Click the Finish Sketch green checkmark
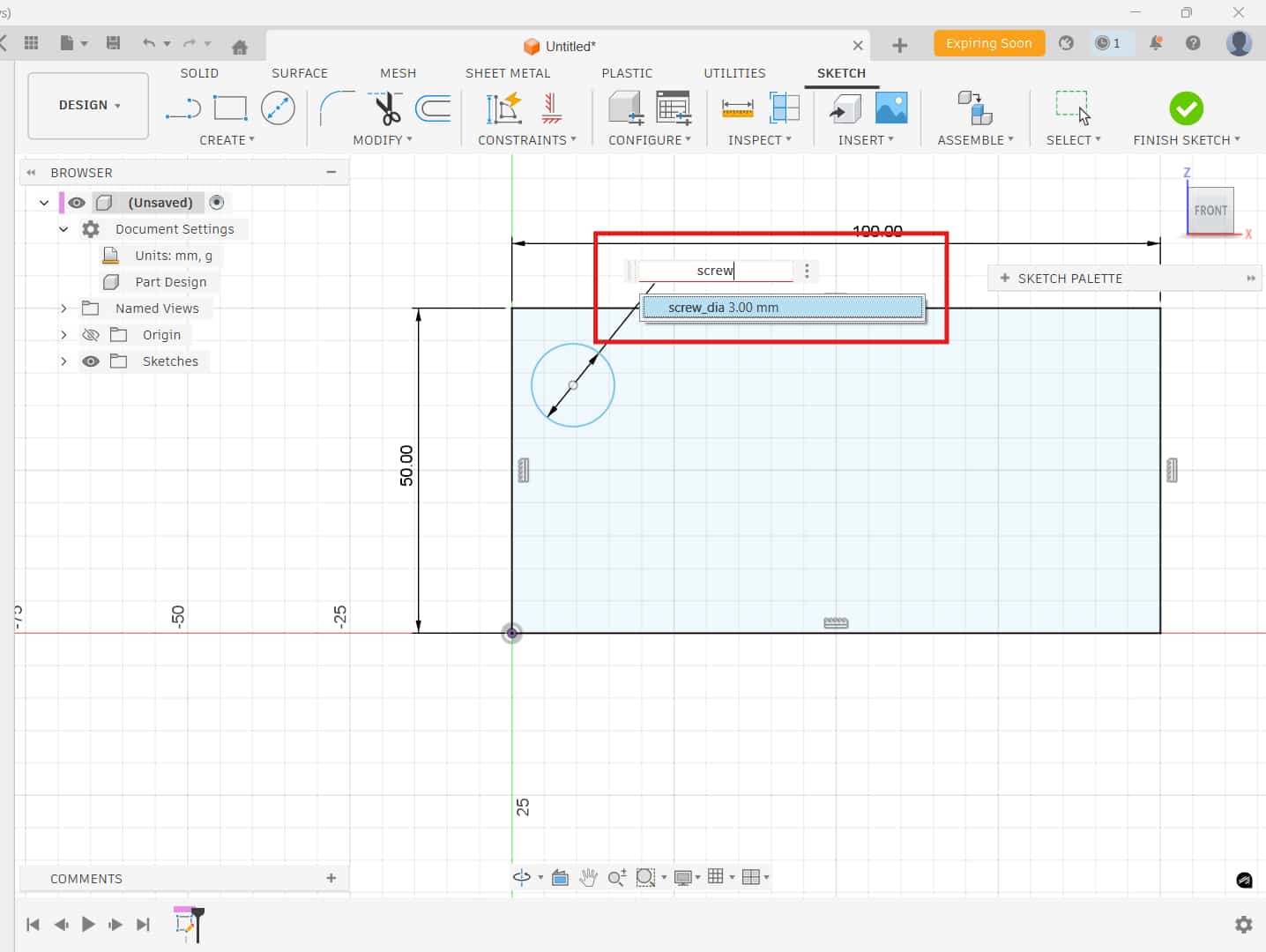 pyautogui.click(x=1186, y=108)
